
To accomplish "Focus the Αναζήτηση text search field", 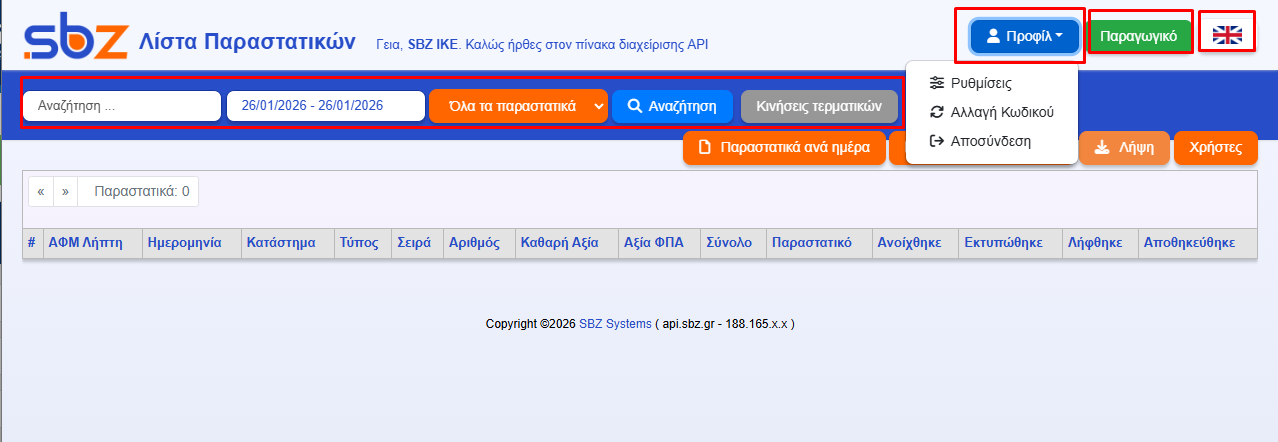I will pos(122,106).
